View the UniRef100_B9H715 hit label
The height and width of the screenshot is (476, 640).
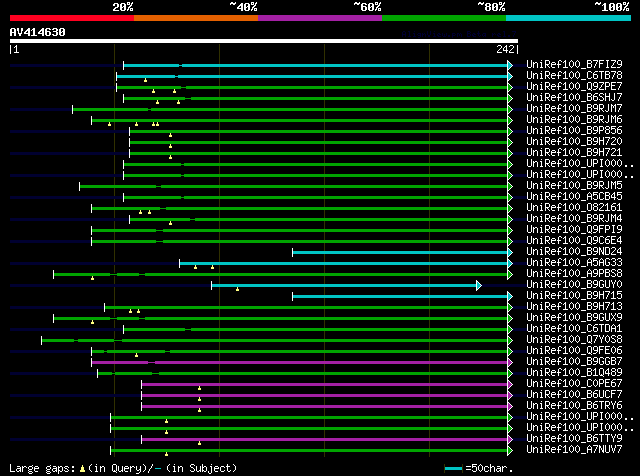[x=574, y=296]
